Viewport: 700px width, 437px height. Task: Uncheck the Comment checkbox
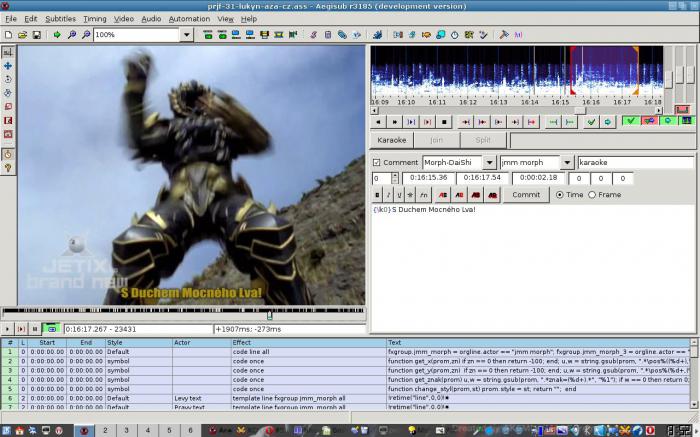click(x=376, y=162)
